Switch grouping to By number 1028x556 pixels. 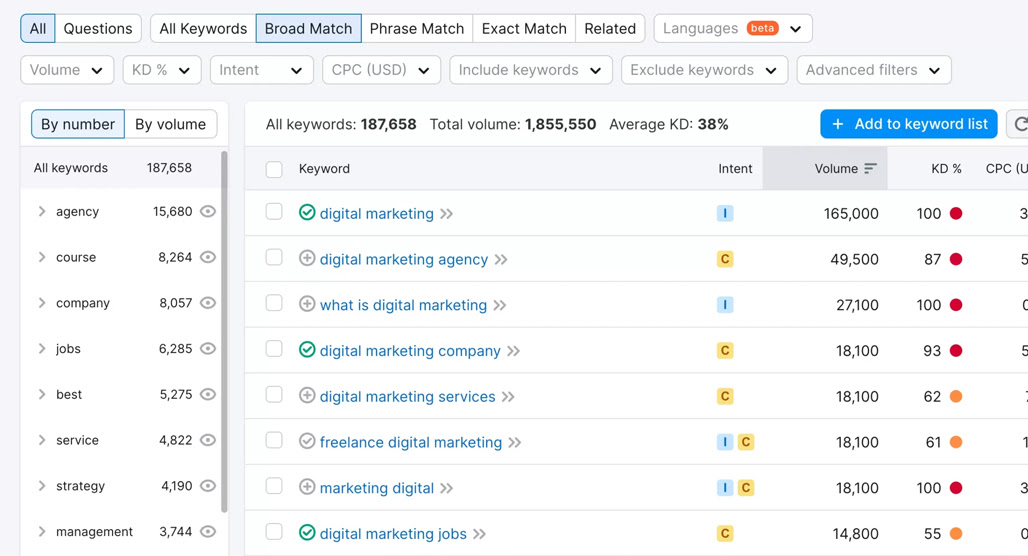point(78,124)
